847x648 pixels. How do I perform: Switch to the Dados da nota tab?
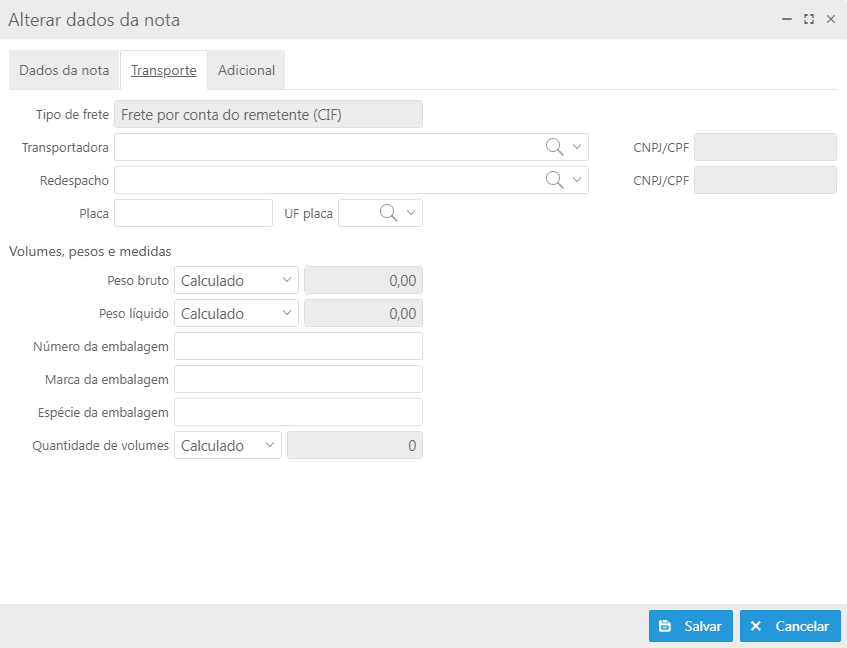click(x=64, y=70)
